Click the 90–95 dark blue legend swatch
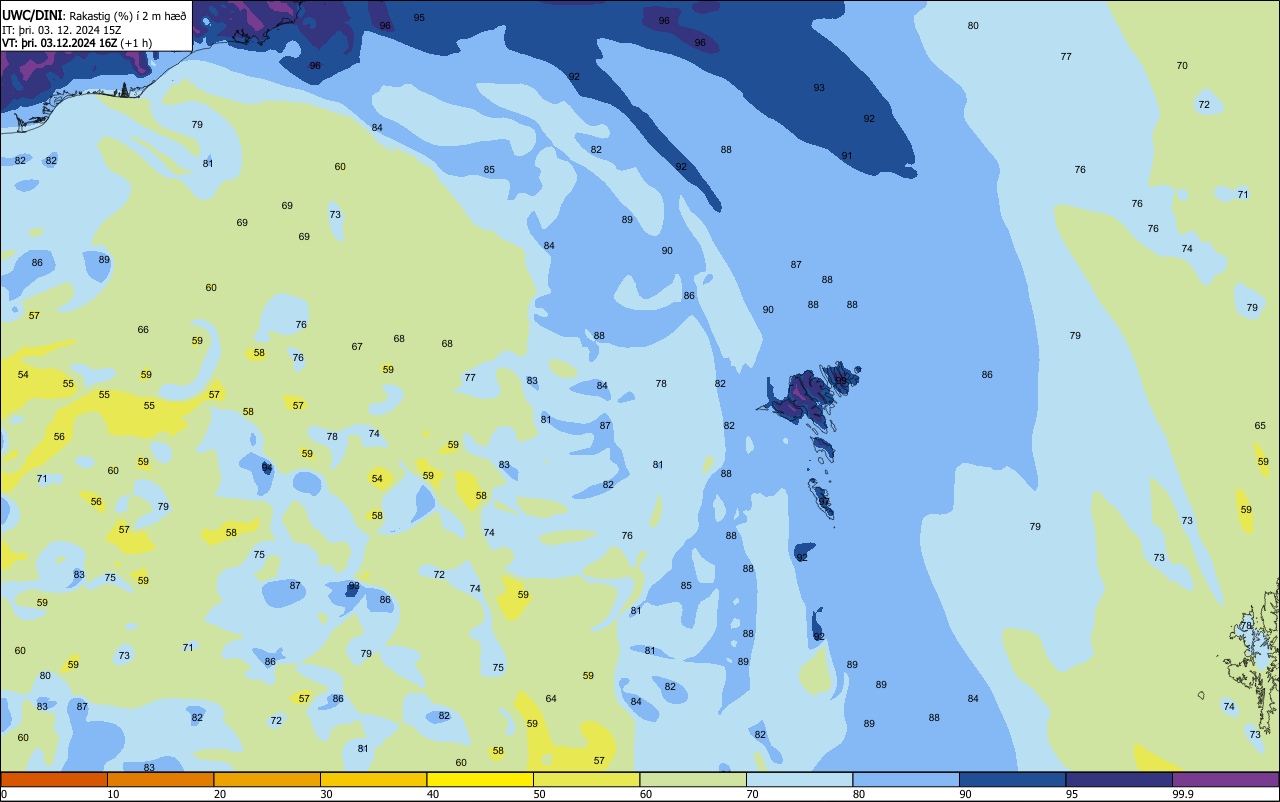1280x802 pixels. click(1012, 779)
